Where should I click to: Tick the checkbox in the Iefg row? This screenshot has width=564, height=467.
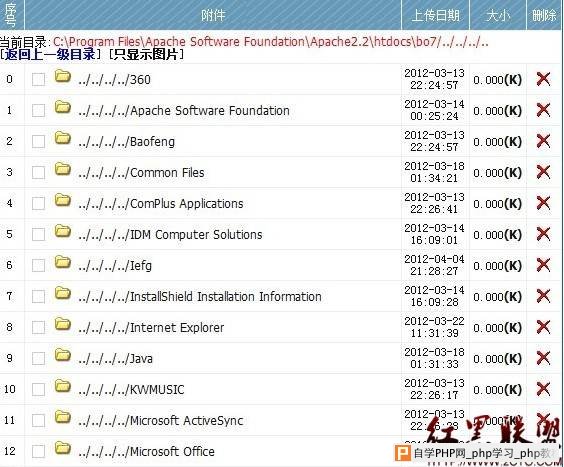38,266
